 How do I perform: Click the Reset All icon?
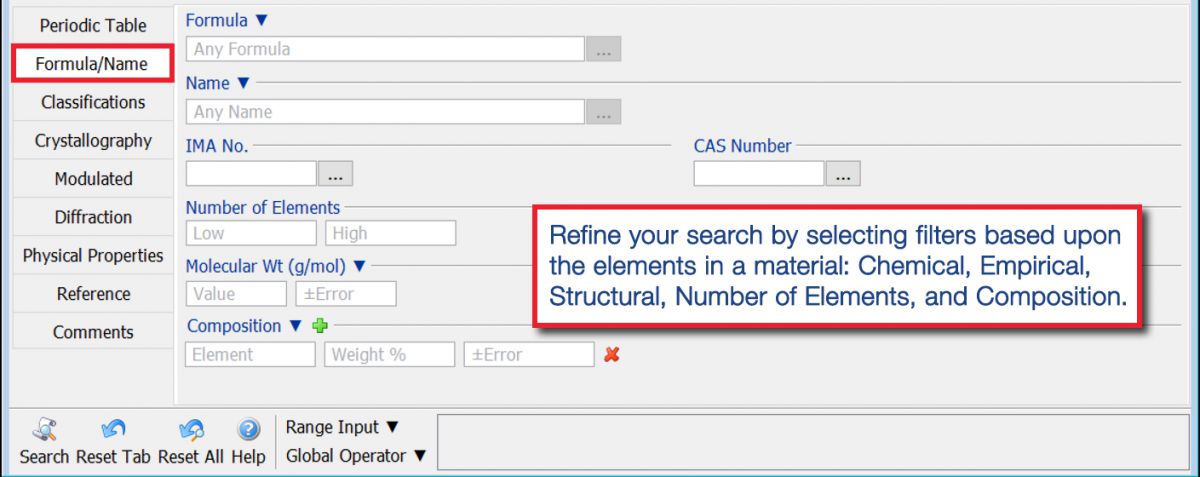[x=191, y=431]
